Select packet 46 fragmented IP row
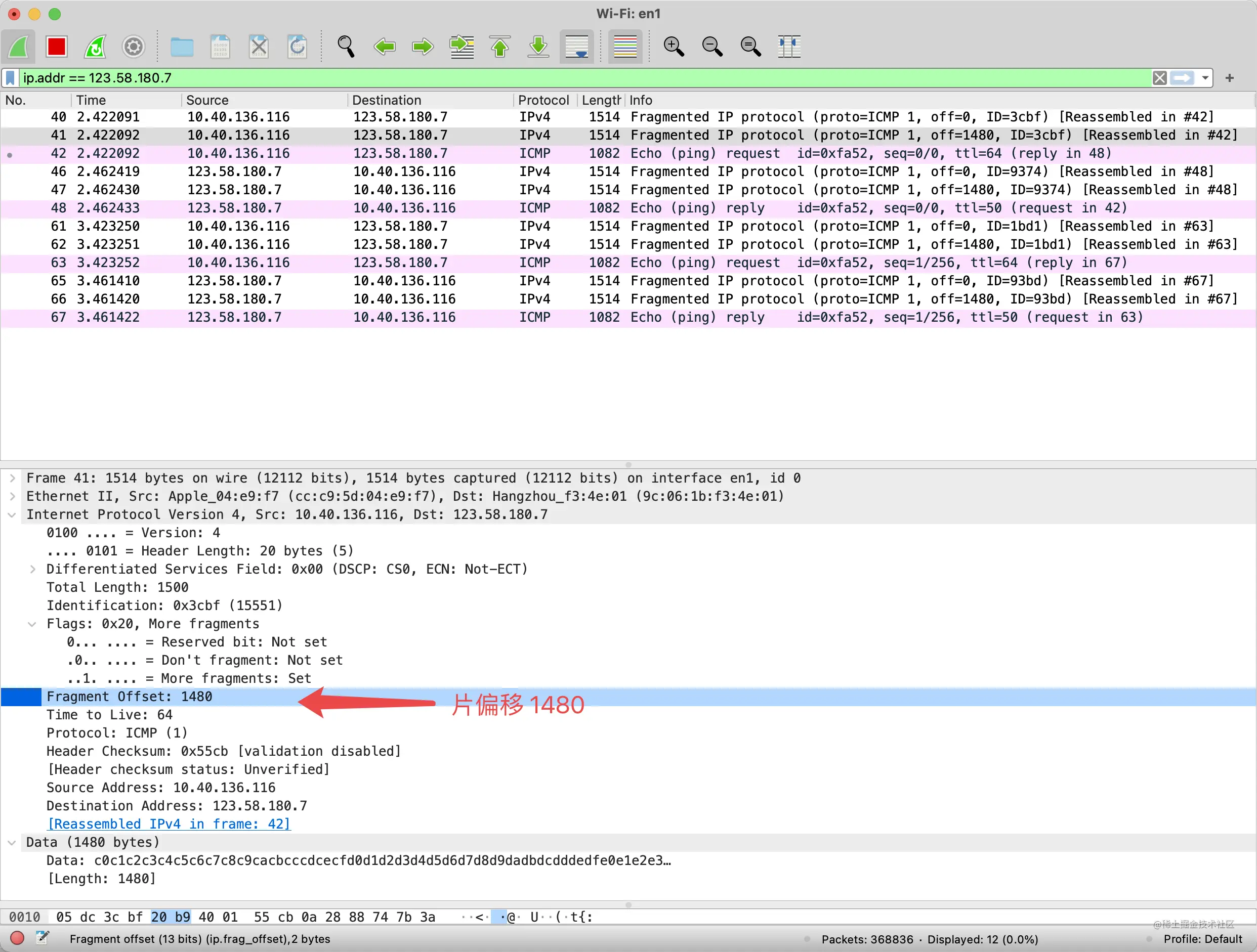Screen dimensions: 1257x952 click(x=628, y=171)
